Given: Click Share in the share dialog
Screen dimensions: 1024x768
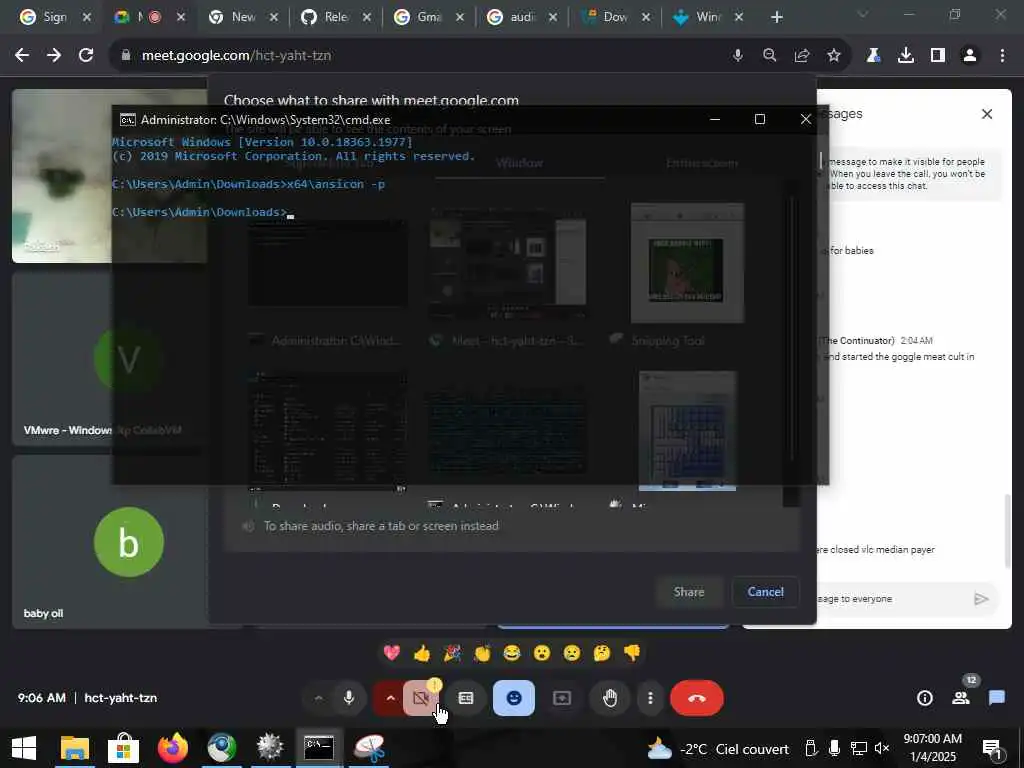Looking at the screenshot, I should coord(689,592).
